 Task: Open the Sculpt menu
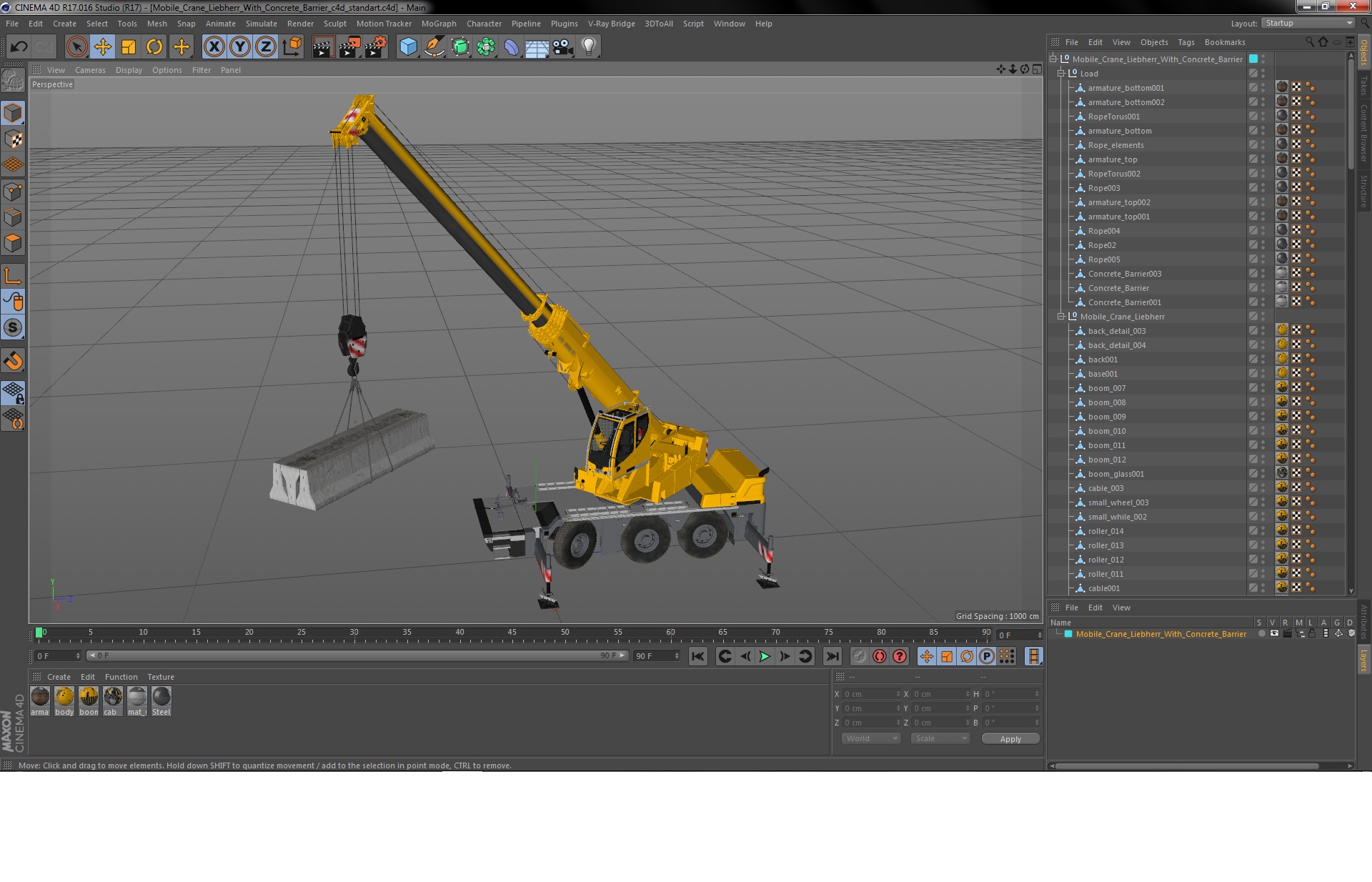pos(334,24)
